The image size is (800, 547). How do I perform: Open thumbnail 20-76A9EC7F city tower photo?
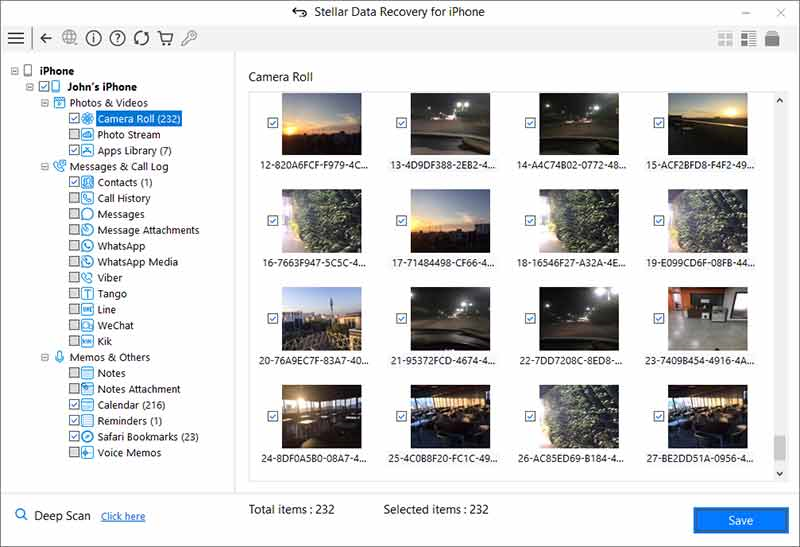click(321, 318)
